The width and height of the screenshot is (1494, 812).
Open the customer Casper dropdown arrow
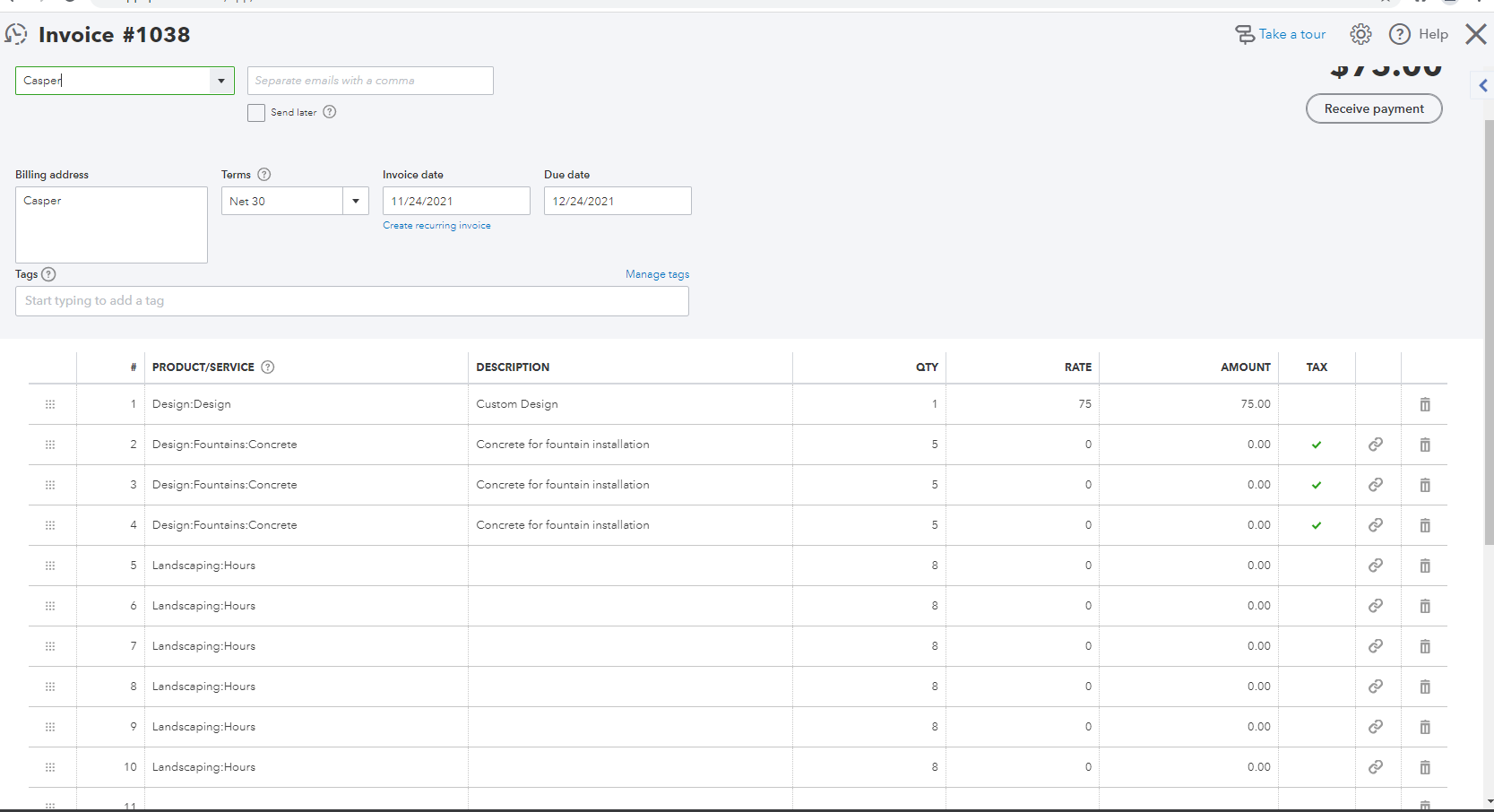click(x=221, y=81)
